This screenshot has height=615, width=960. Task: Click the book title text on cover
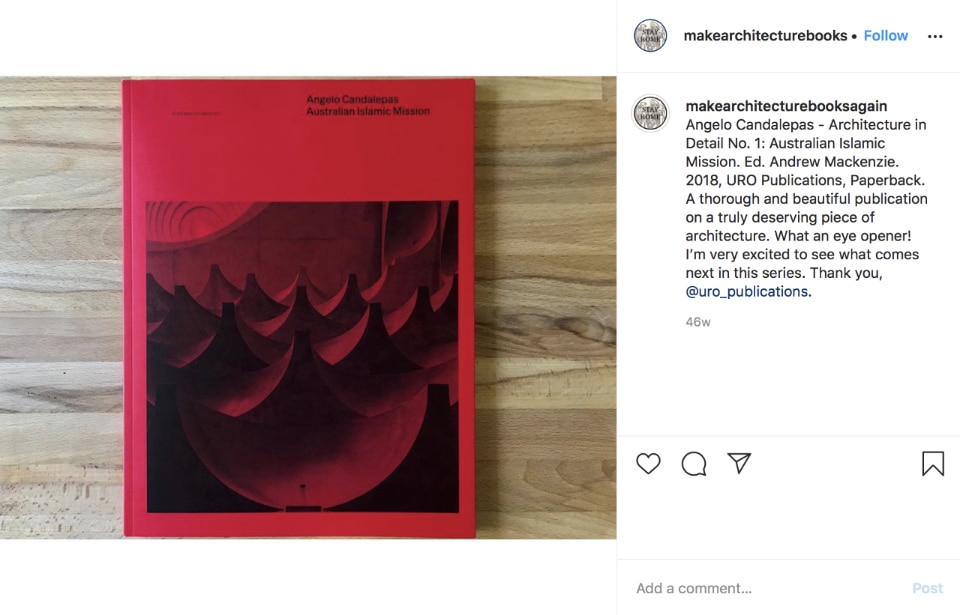(x=367, y=105)
